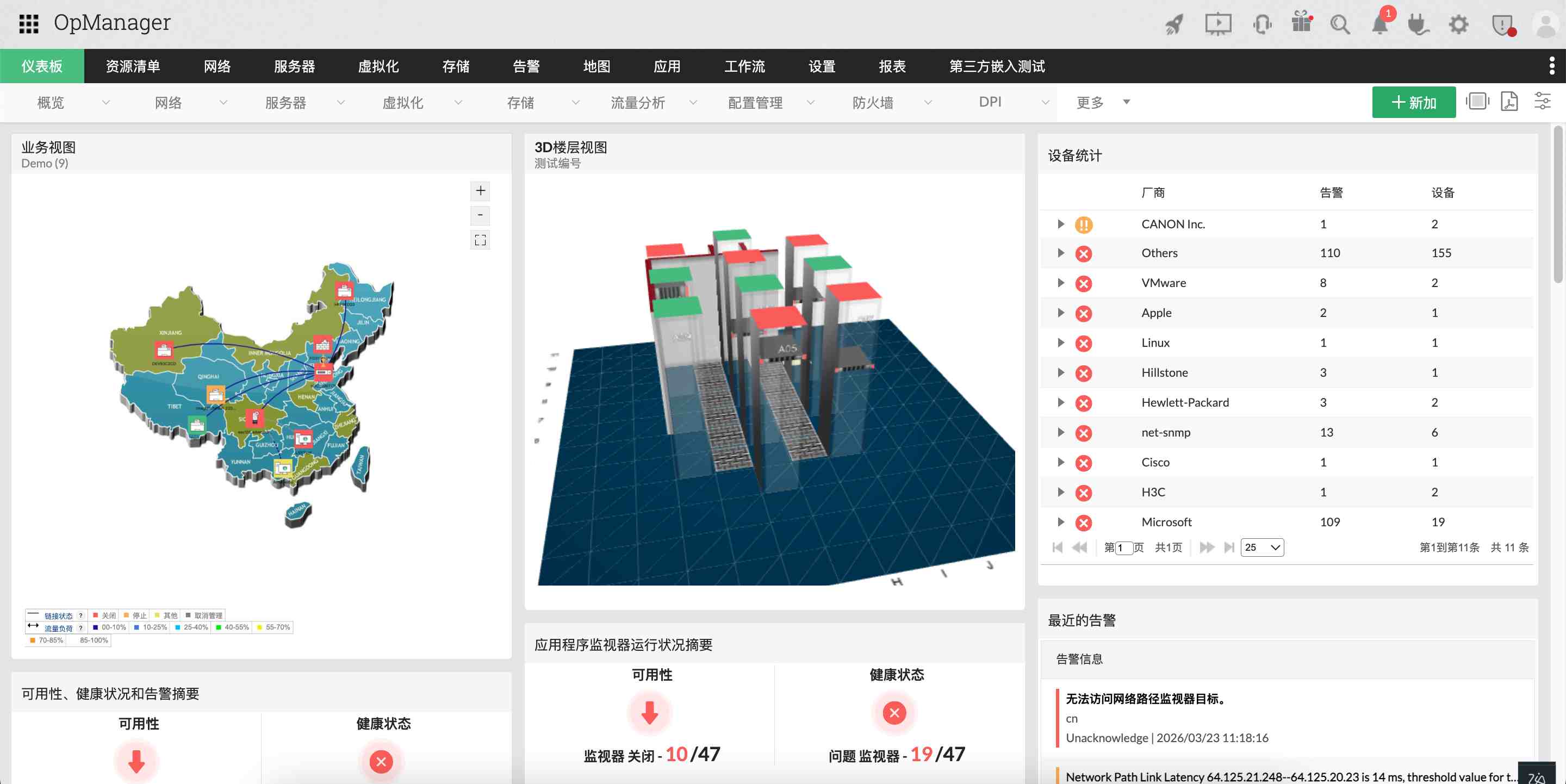Open the global search magnifier
This screenshot has height=784, width=1566.
pyautogui.click(x=1340, y=25)
